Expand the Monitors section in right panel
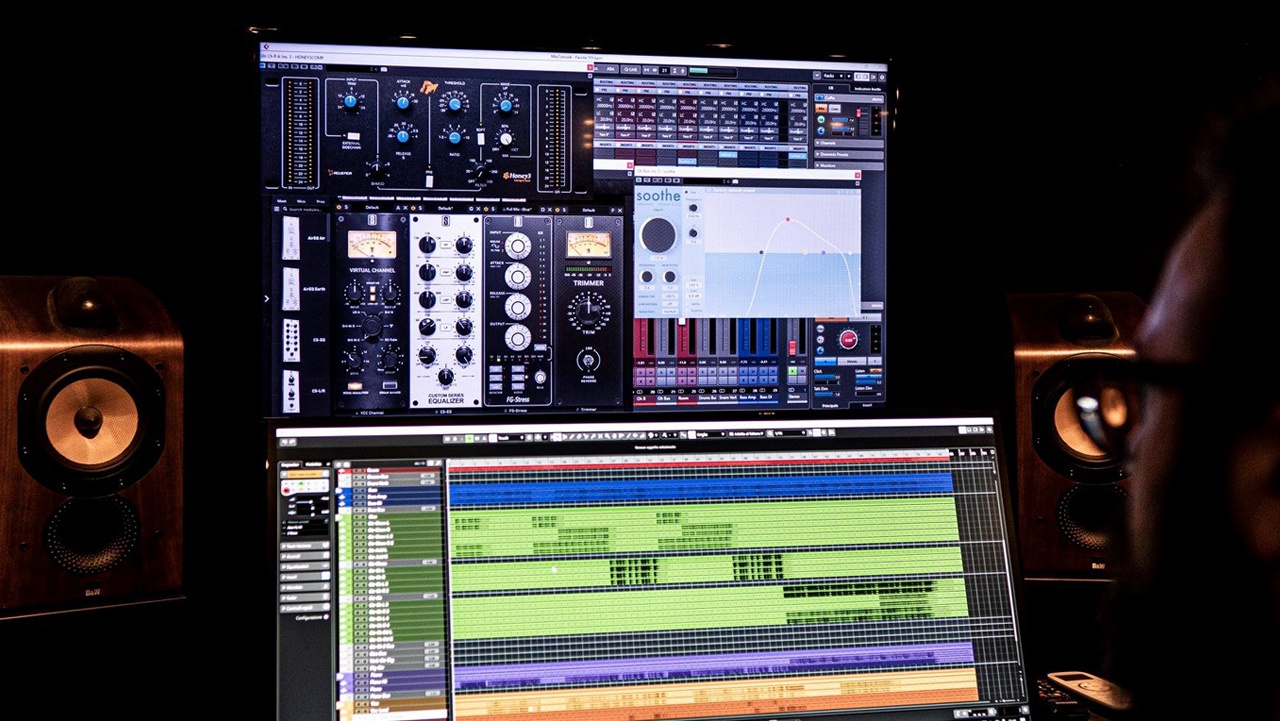 tap(848, 165)
